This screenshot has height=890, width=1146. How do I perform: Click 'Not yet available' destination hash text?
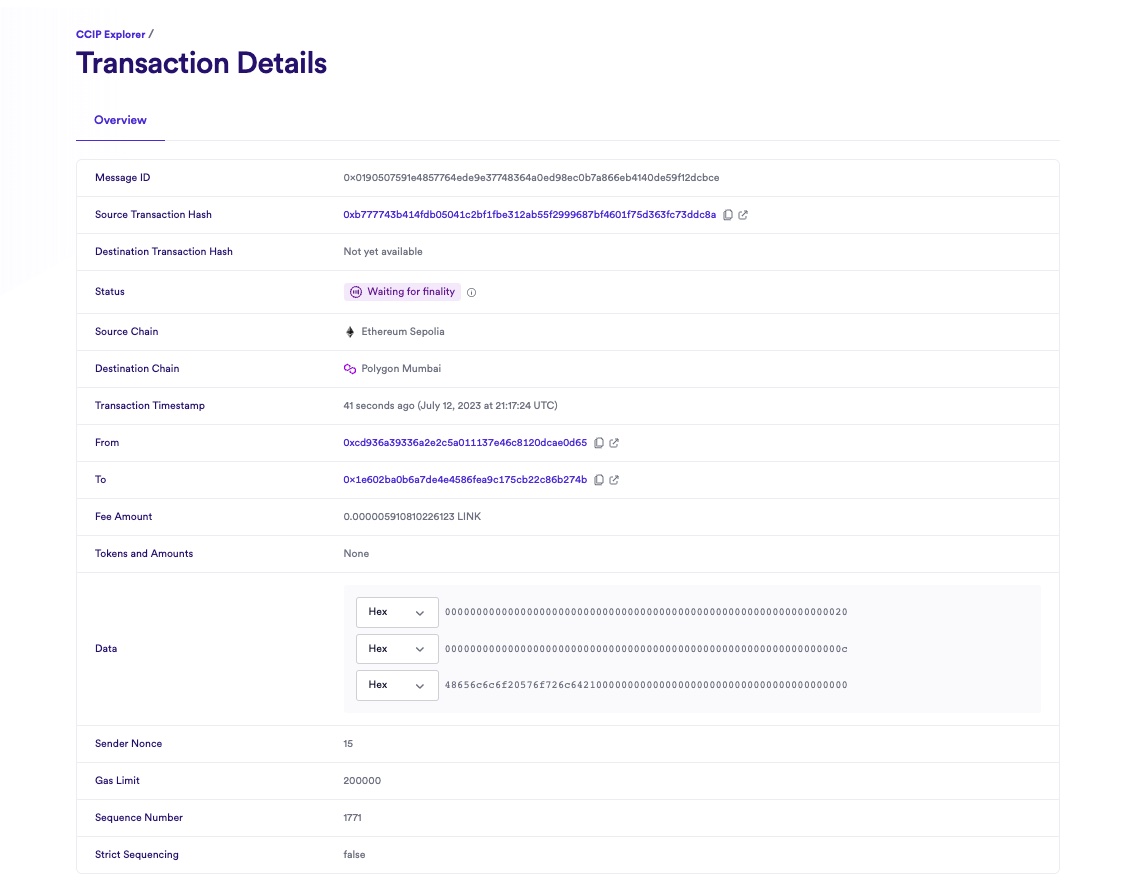click(x=383, y=251)
